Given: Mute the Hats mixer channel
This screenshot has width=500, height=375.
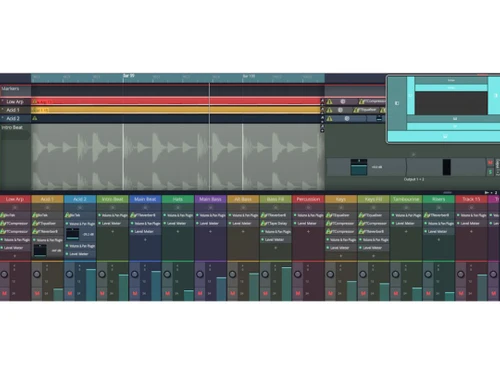Looking at the screenshot, I should point(168,293).
